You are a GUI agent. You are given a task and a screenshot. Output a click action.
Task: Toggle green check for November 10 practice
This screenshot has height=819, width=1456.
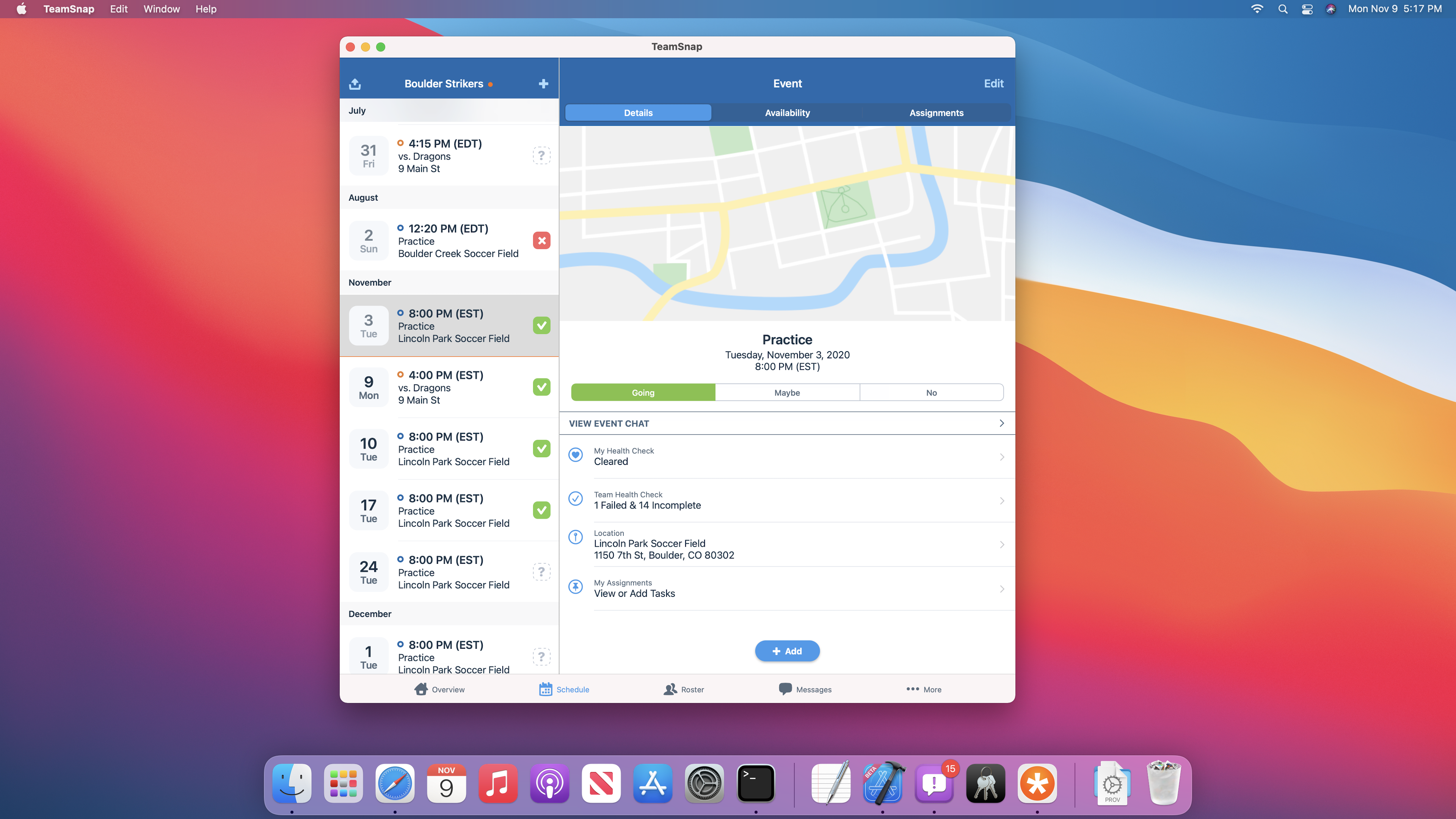tap(541, 449)
